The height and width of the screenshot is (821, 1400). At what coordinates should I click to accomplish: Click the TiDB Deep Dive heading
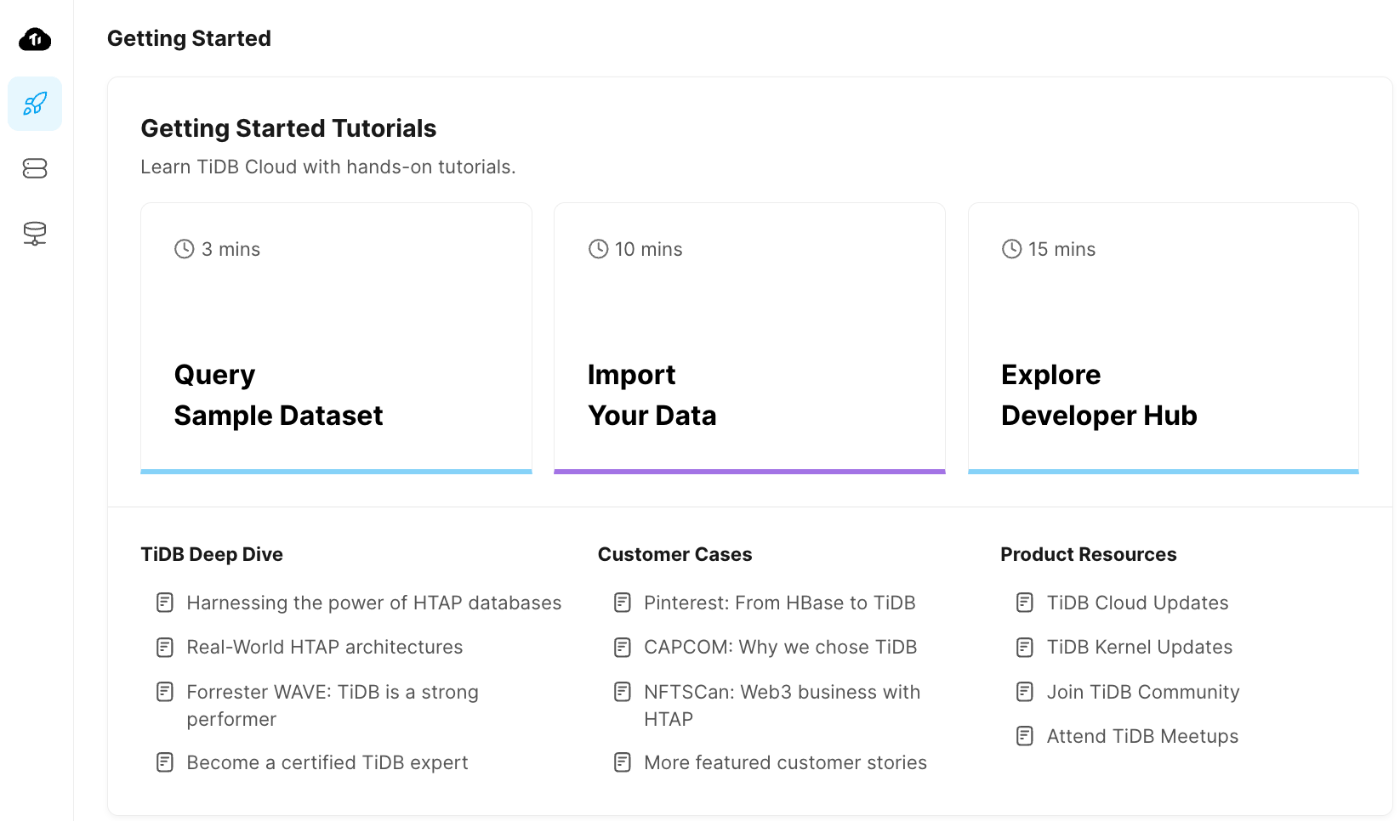point(212,554)
